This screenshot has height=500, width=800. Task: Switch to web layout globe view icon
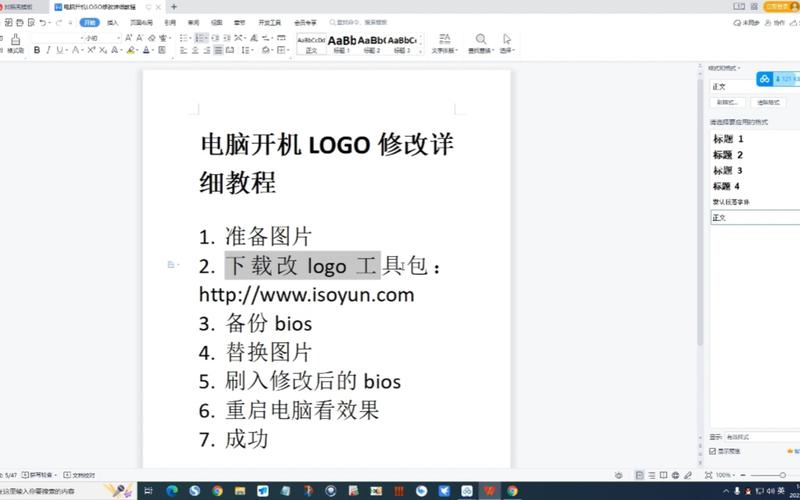coord(676,475)
